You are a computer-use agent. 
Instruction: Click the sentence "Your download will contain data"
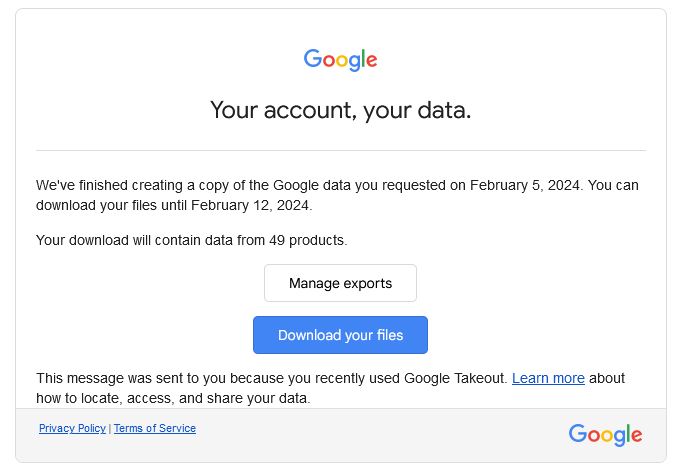coord(192,240)
